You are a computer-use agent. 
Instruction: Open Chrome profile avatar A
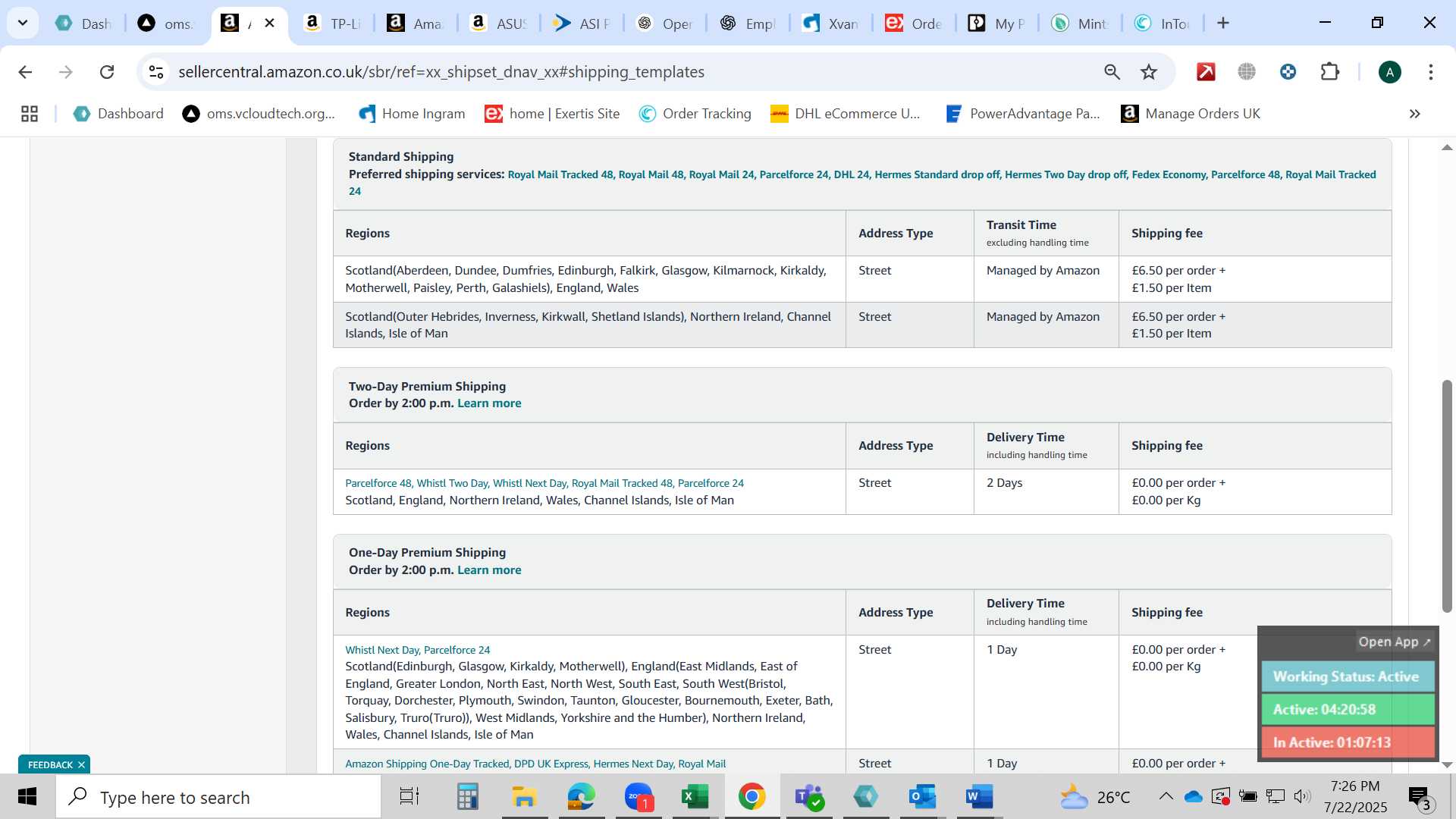pos(1389,72)
